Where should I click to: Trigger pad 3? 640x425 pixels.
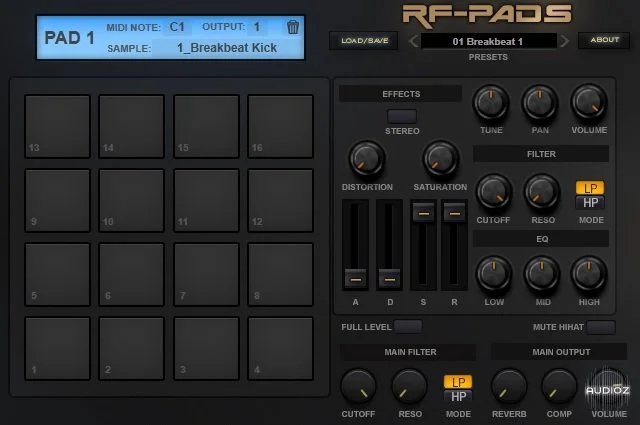[x=206, y=348]
